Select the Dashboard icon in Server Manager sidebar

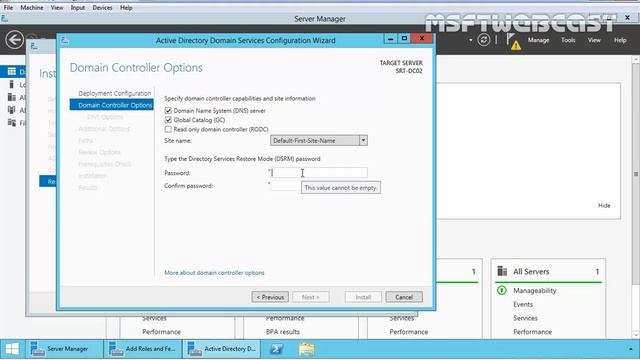(11, 72)
